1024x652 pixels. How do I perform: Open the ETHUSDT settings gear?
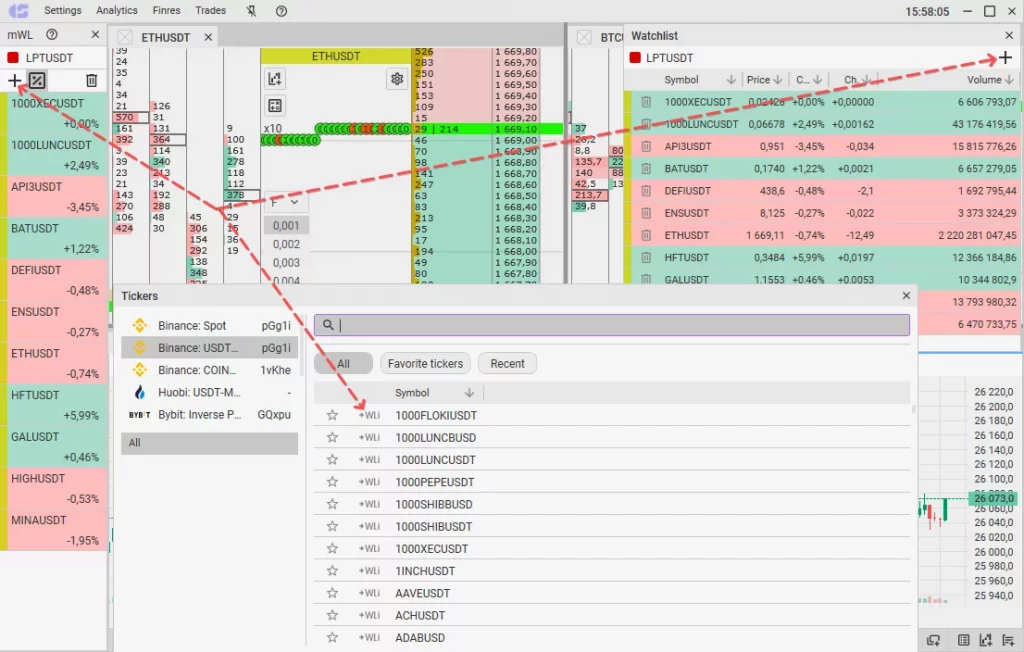tap(397, 79)
